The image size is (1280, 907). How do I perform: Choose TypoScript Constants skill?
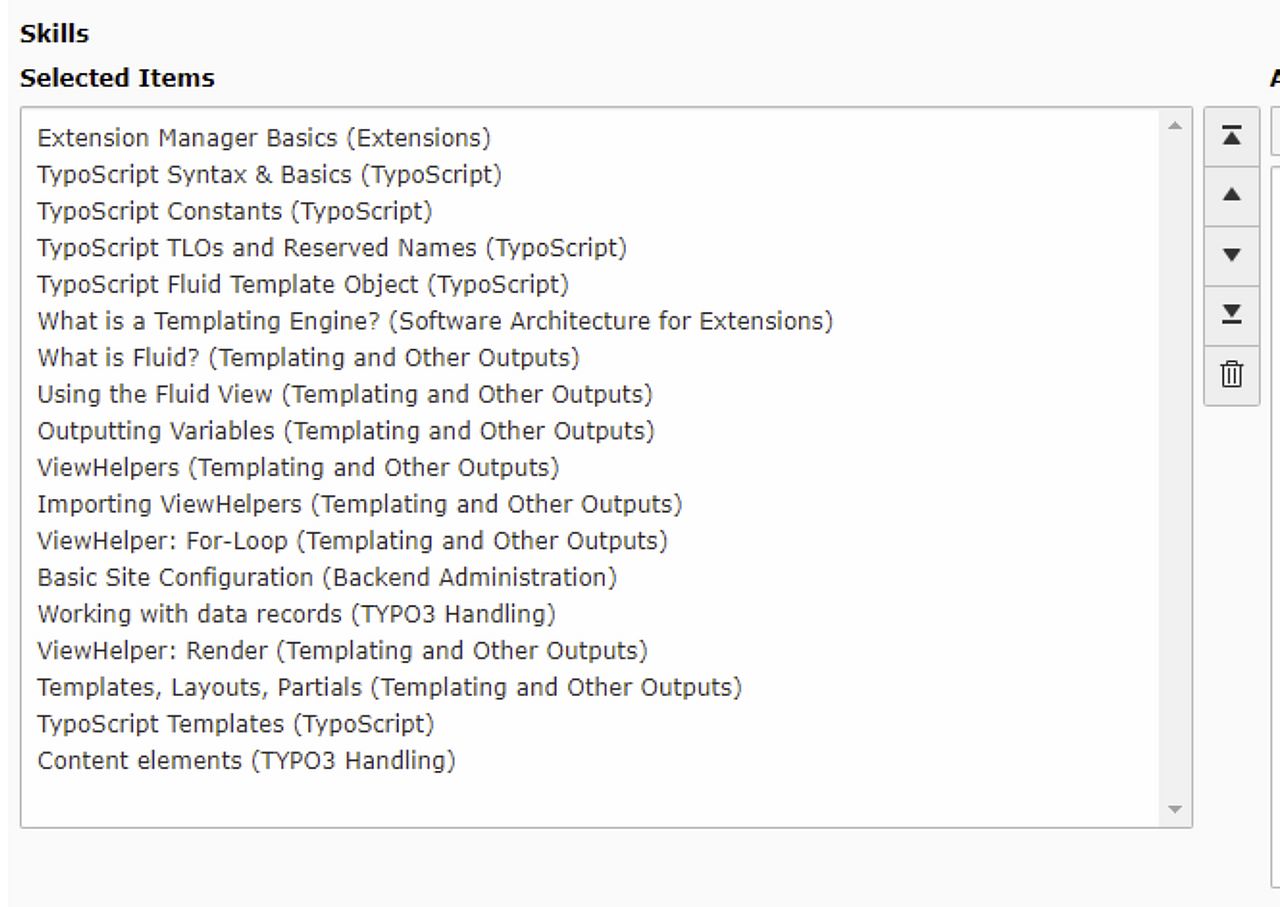coord(235,212)
